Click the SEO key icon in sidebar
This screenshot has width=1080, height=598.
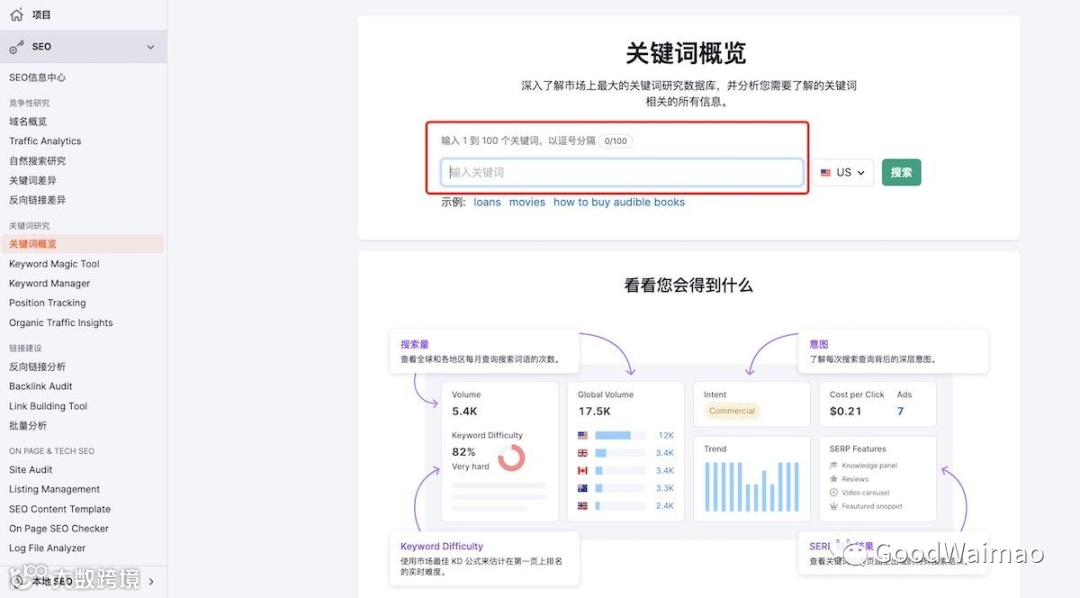17,47
